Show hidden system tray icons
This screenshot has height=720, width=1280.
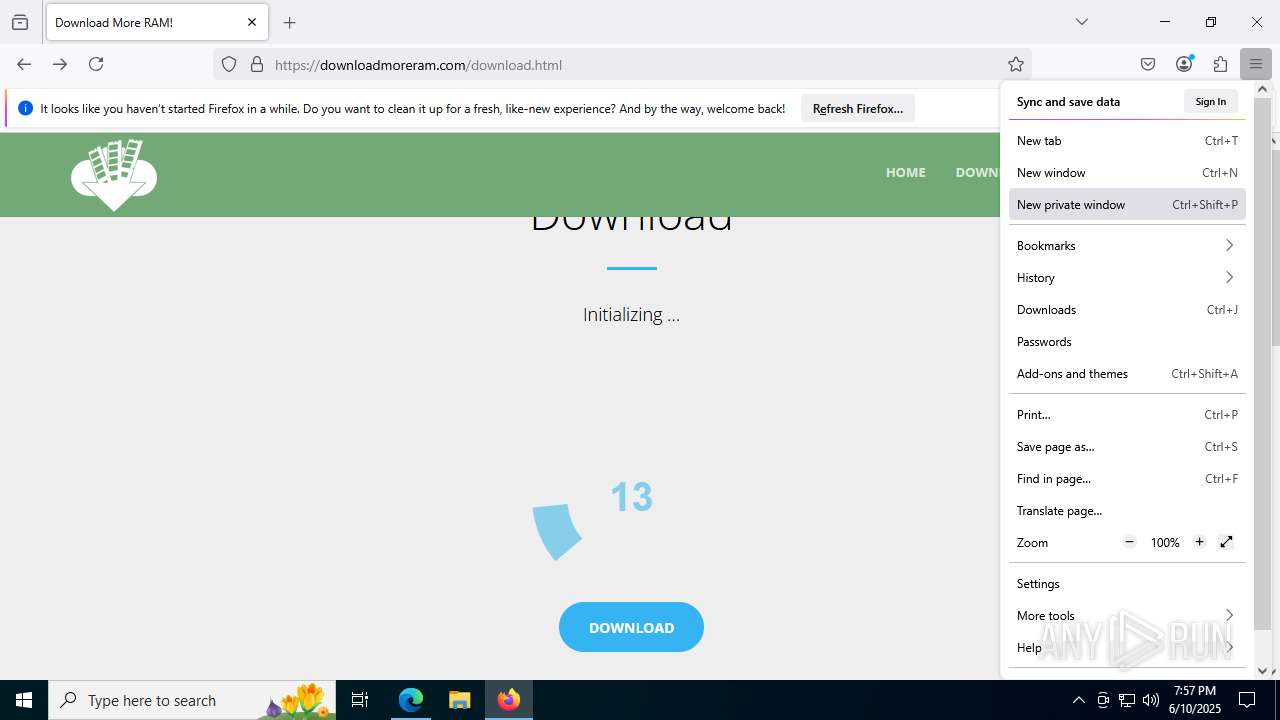(1078, 700)
